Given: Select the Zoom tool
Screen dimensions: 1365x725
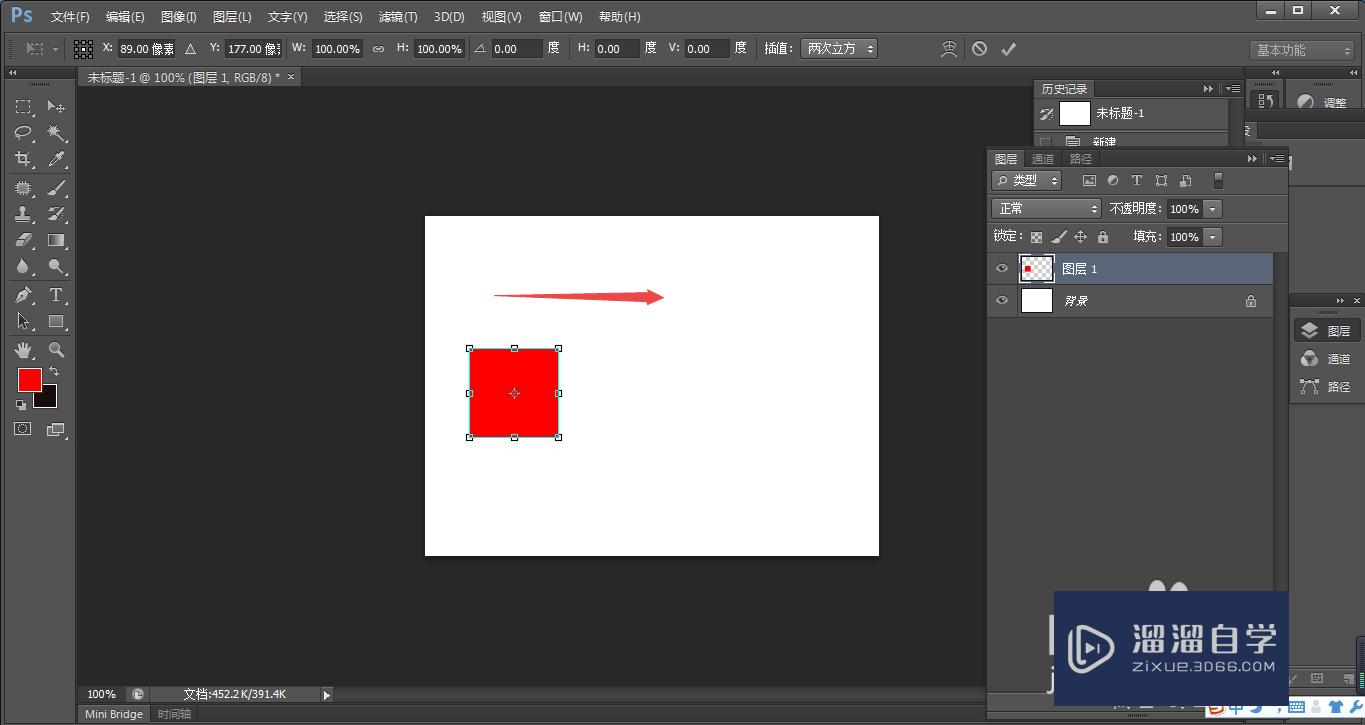Looking at the screenshot, I should pyautogui.click(x=56, y=350).
